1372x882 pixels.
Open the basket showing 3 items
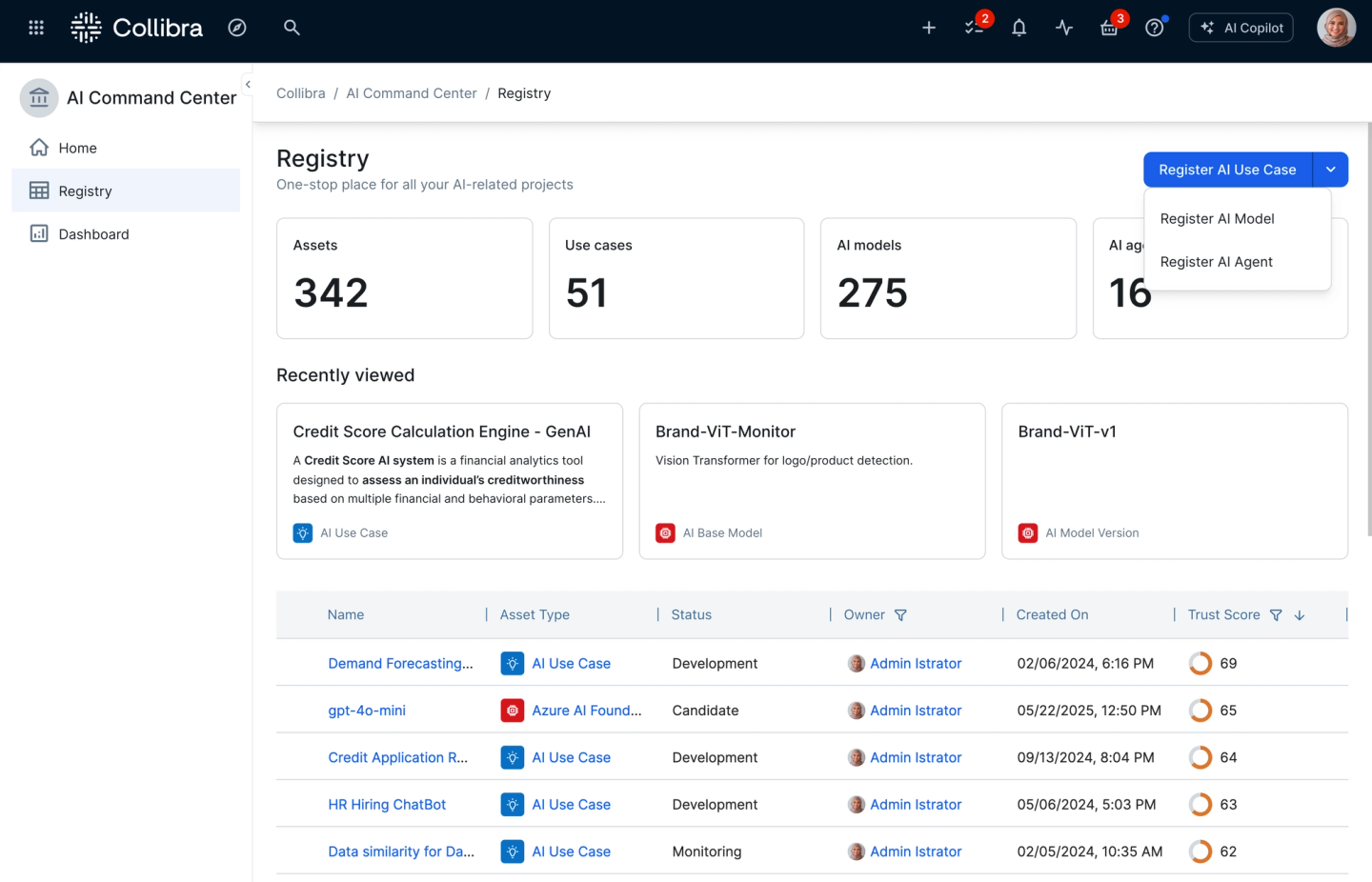pyautogui.click(x=1109, y=28)
